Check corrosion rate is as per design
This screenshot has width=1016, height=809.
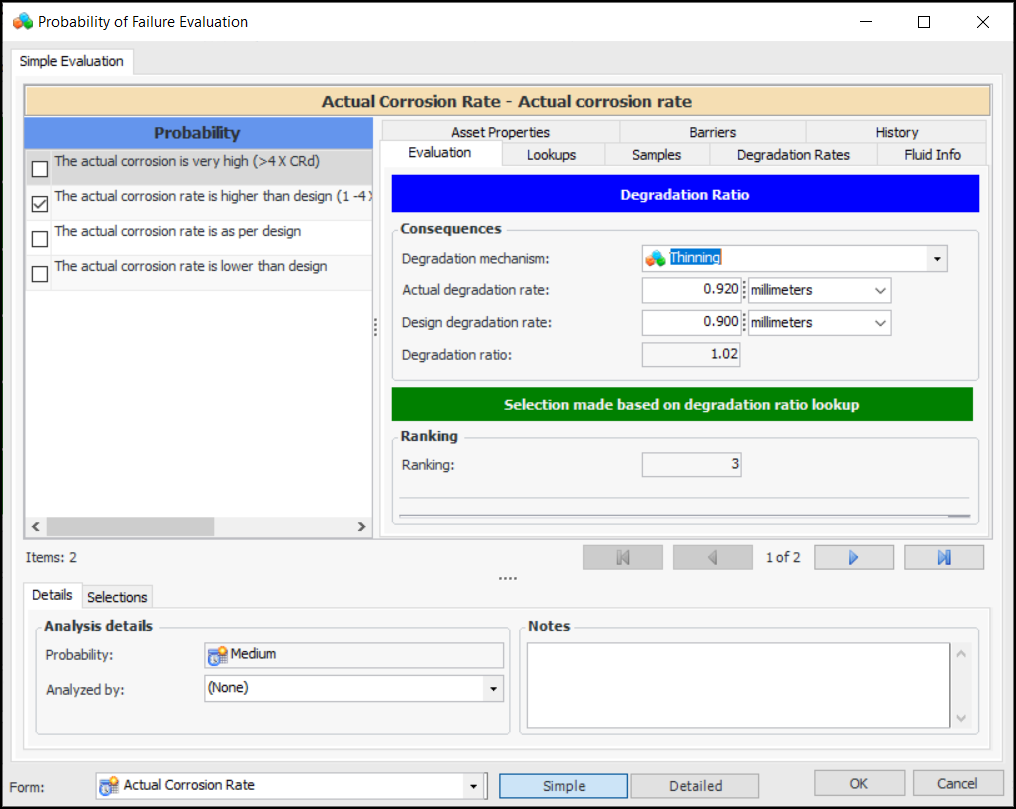coord(40,239)
